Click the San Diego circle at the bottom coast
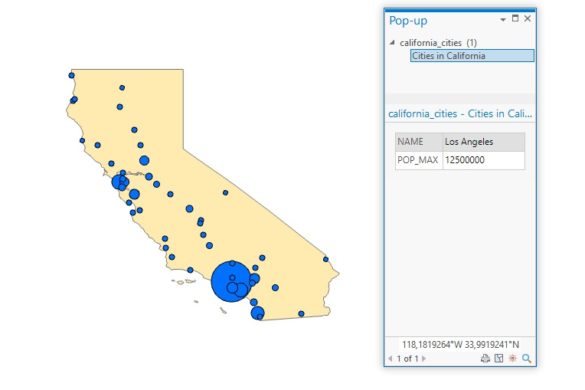The image size is (585, 390). (257, 313)
